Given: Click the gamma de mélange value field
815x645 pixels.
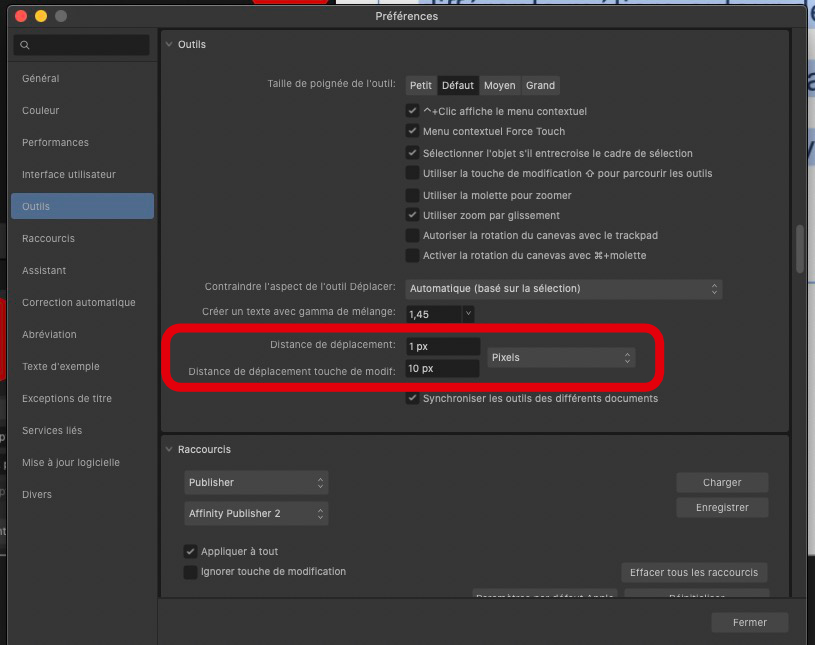Looking at the screenshot, I should 433,314.
